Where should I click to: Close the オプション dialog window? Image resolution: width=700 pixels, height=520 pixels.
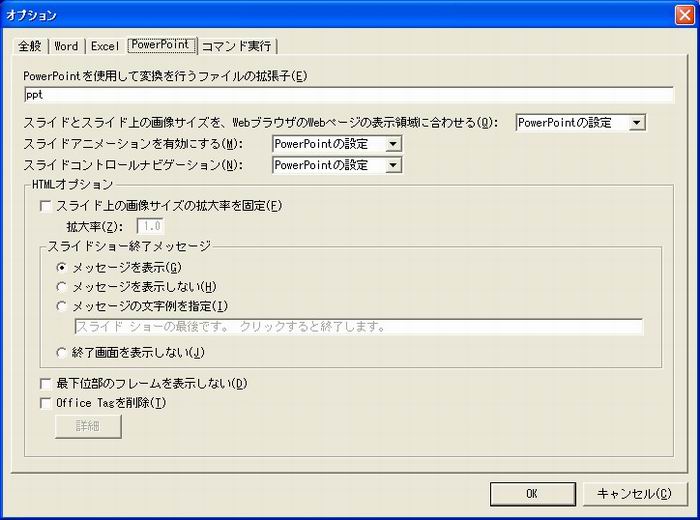pyautogui.click(x=685, y=15)
